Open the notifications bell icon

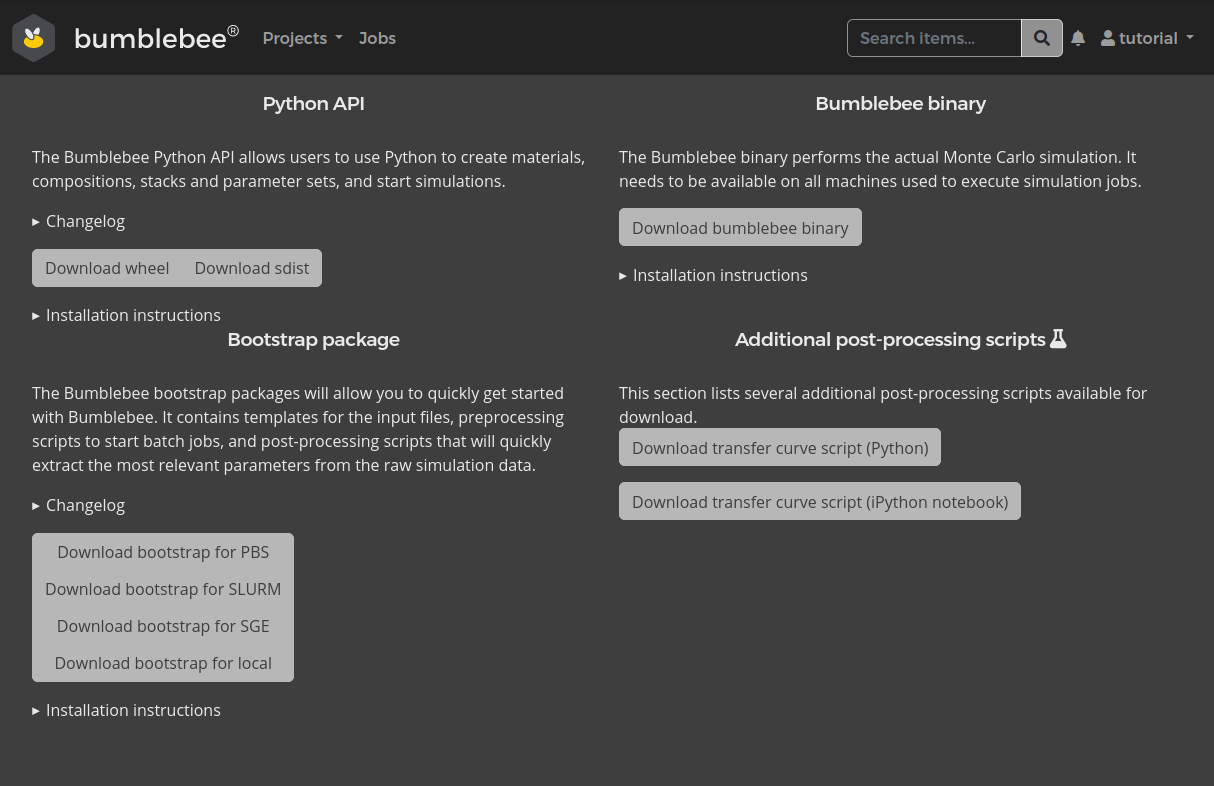[x=1078, y=38]
